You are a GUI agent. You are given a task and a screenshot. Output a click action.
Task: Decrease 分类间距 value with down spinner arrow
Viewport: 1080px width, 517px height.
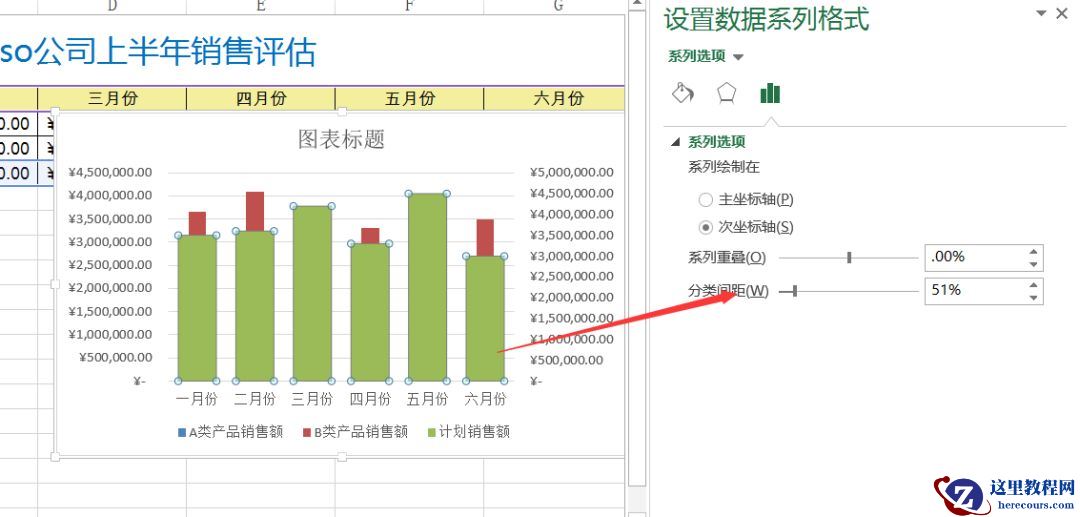coord(1033,297)
